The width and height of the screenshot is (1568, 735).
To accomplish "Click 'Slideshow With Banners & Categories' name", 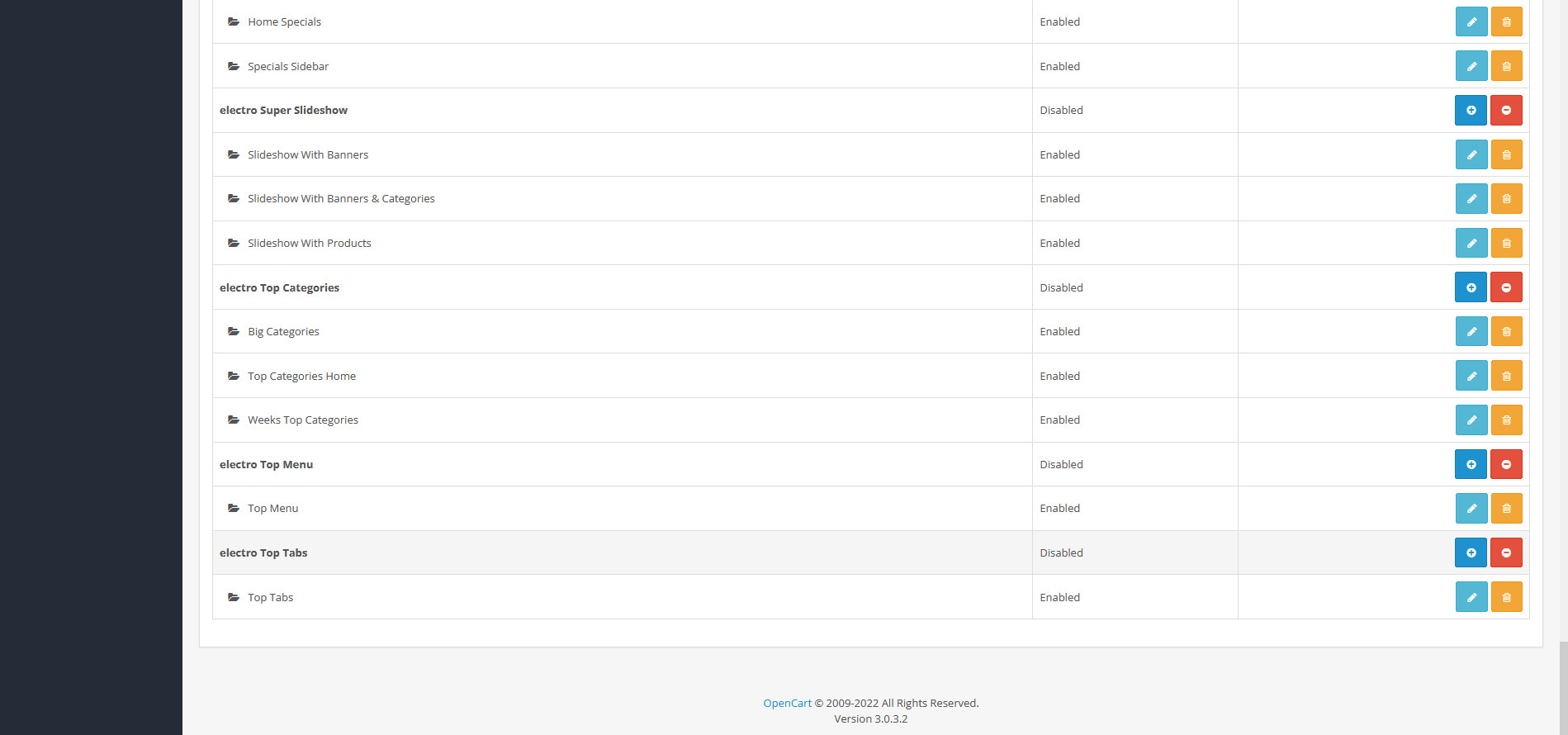I will (x=341, y=198).
